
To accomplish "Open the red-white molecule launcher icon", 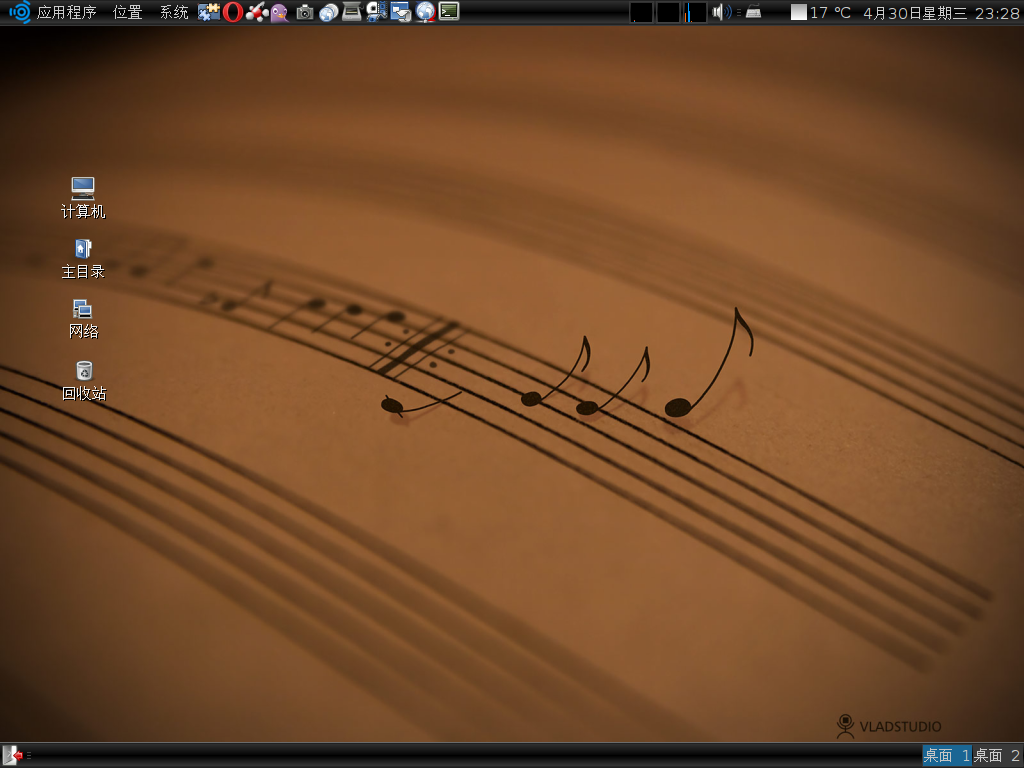I will [x=257, y=12].
